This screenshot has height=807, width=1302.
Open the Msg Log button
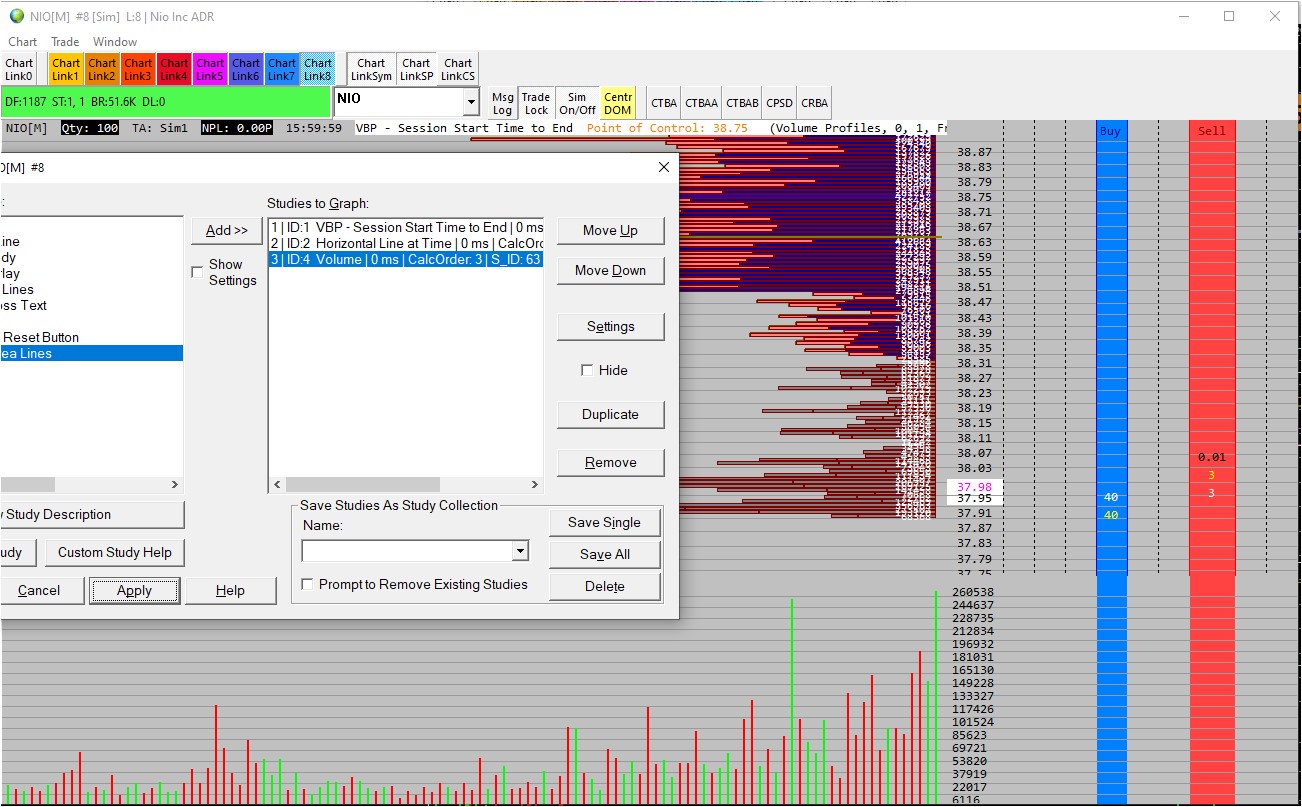(502, 103)
